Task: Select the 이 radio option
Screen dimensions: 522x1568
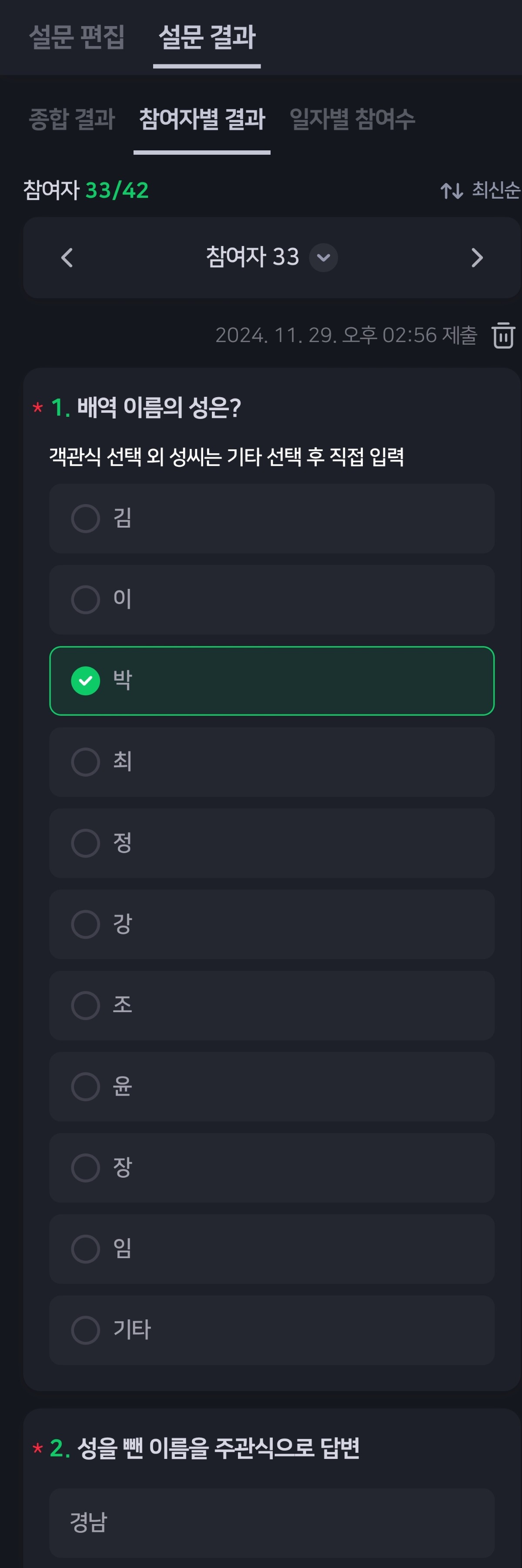Action: pos(272,600)
